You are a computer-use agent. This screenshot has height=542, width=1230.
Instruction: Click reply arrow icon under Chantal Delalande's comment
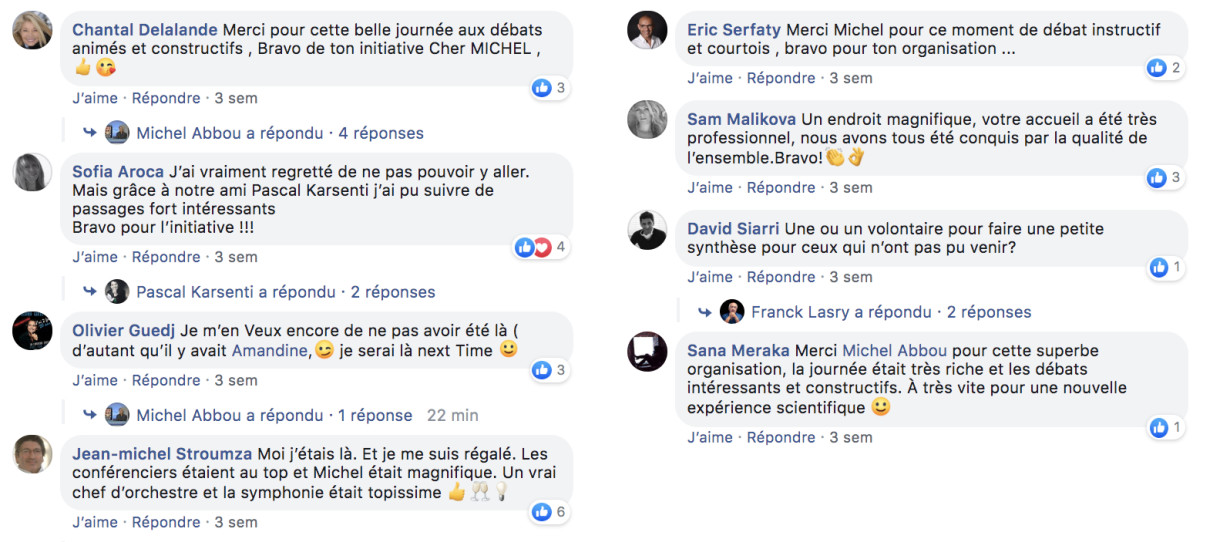[89, 133]
